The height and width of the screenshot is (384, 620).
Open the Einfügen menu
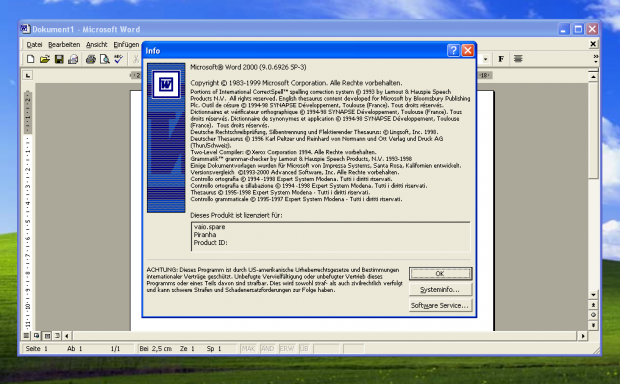[x=126, y=44]
